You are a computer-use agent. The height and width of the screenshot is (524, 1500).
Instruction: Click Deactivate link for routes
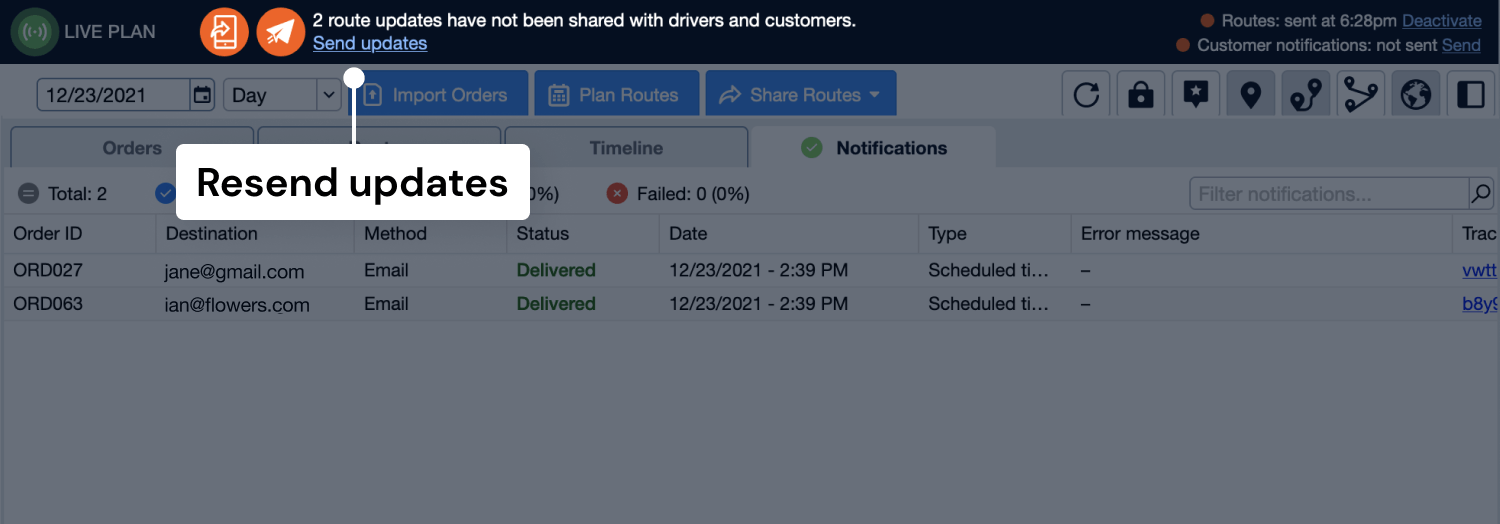pyautogui.click(x=1442, y=20)
